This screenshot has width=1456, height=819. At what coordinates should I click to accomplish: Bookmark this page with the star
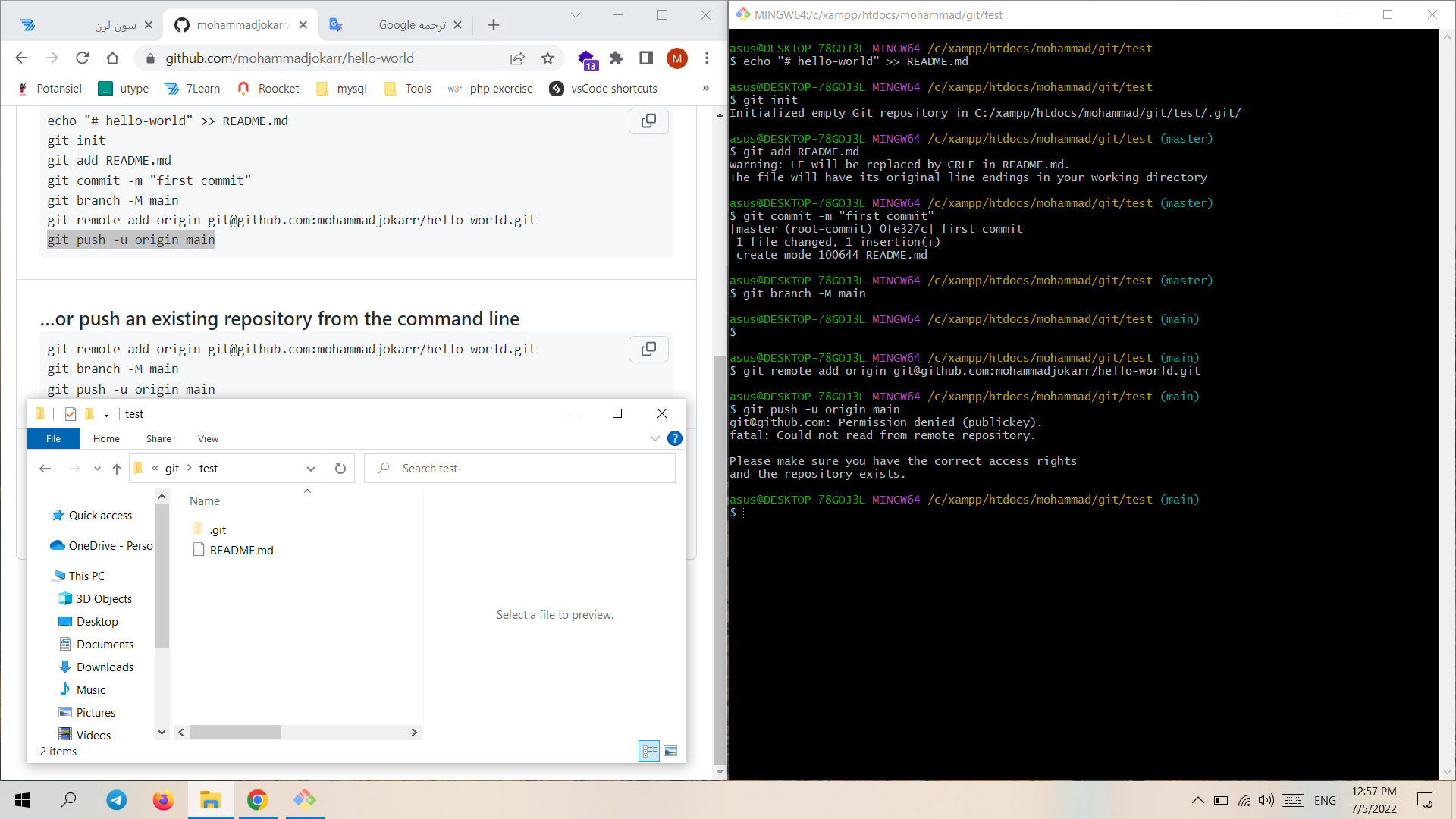pos(548,58)
